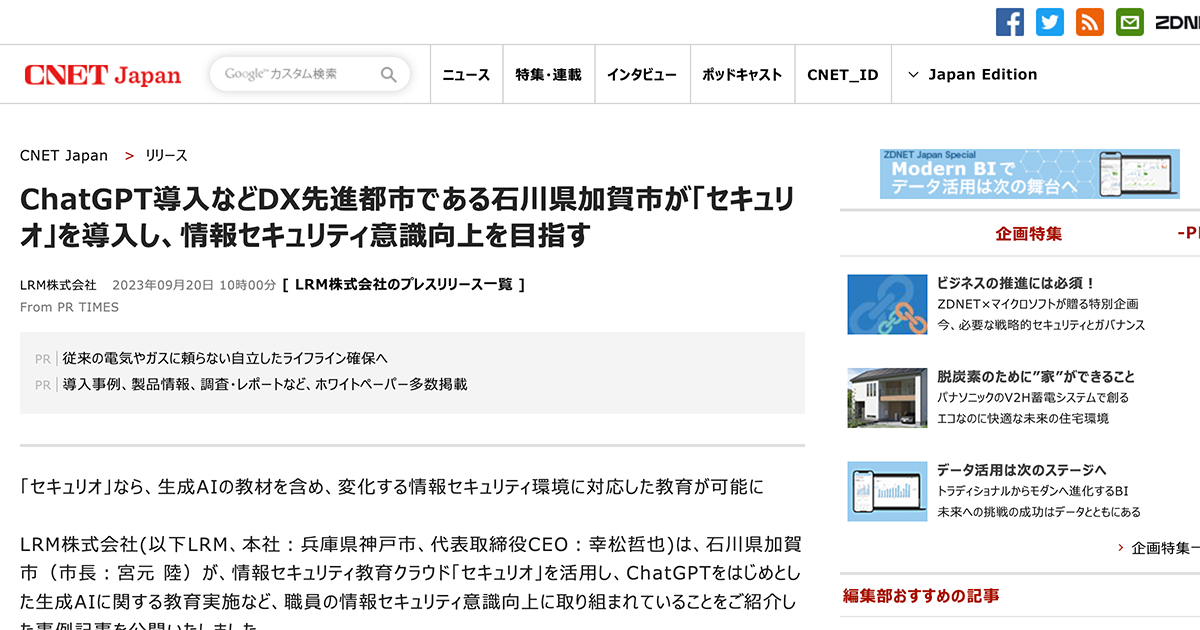The height and width of the screenshot is (630, 1200).
Task: Open the chain-link security article thumbnail
Action: pos(887,304)
